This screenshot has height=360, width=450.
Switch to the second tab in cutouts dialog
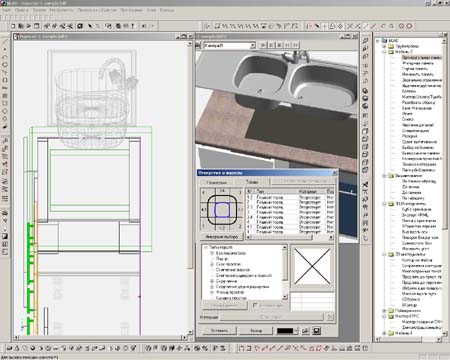[x=252, y=182]
